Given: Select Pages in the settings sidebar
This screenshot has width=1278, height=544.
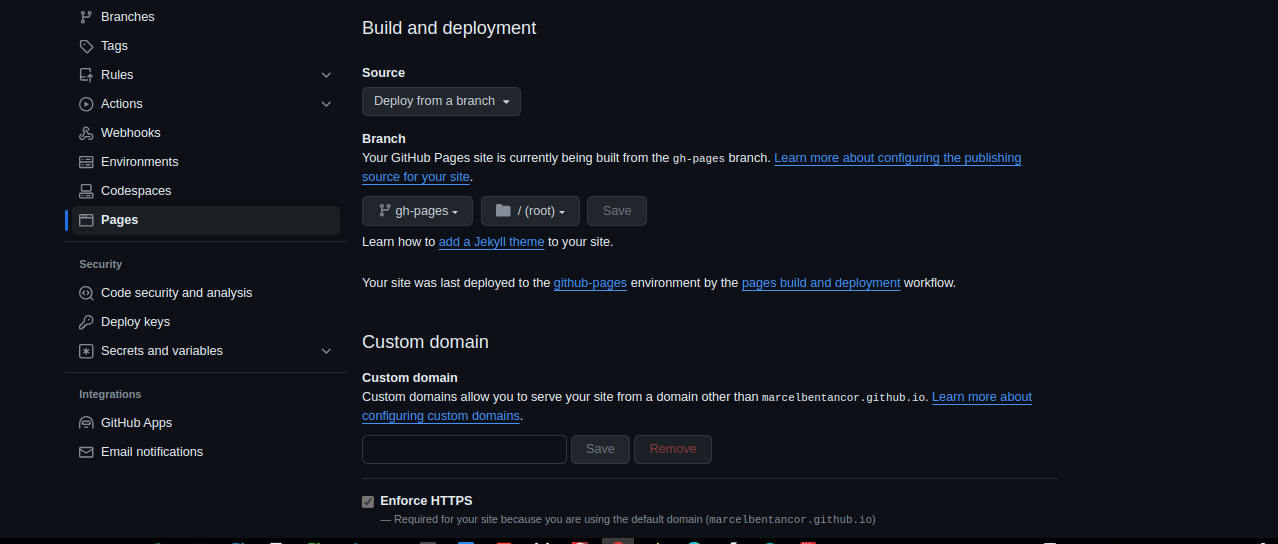Looking at the screenshot, I should click(120, 220).
